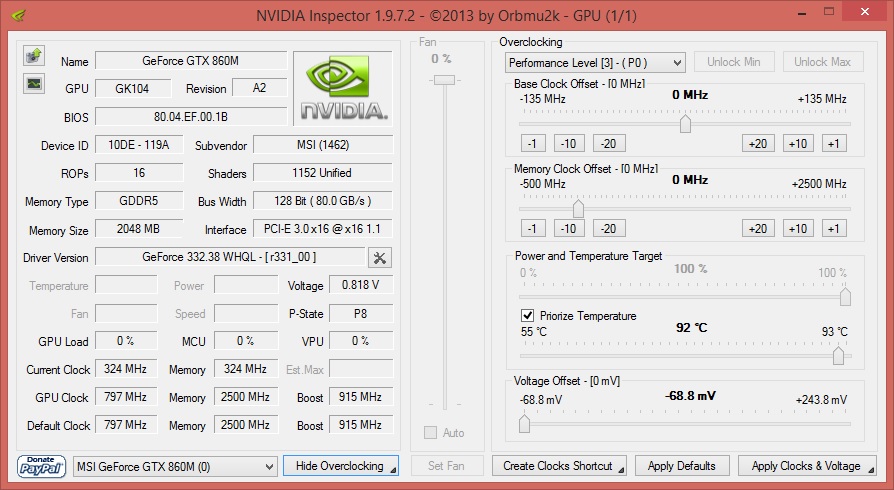Screen dimensions: 894x490
Task: Click the Set Fan button
Action: click(x=446, y=466)
